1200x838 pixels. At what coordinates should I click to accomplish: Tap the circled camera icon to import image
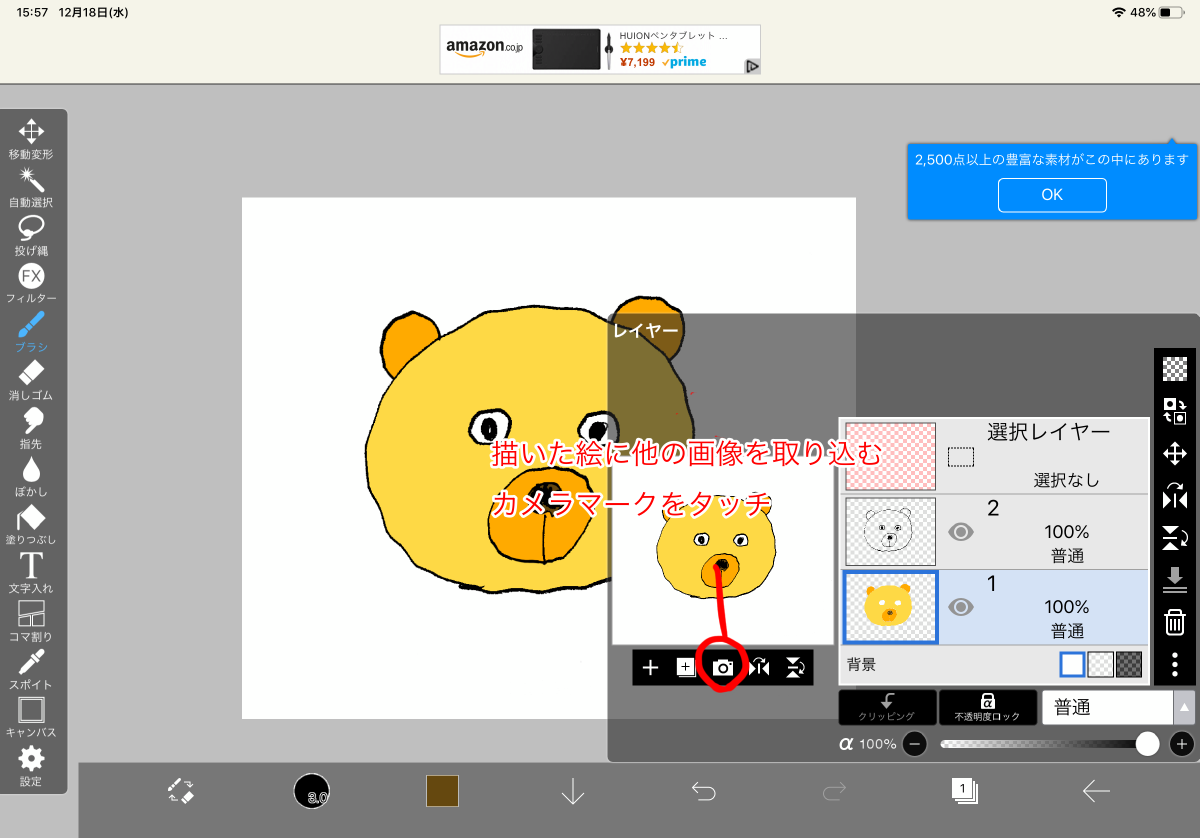coord(723,667)
